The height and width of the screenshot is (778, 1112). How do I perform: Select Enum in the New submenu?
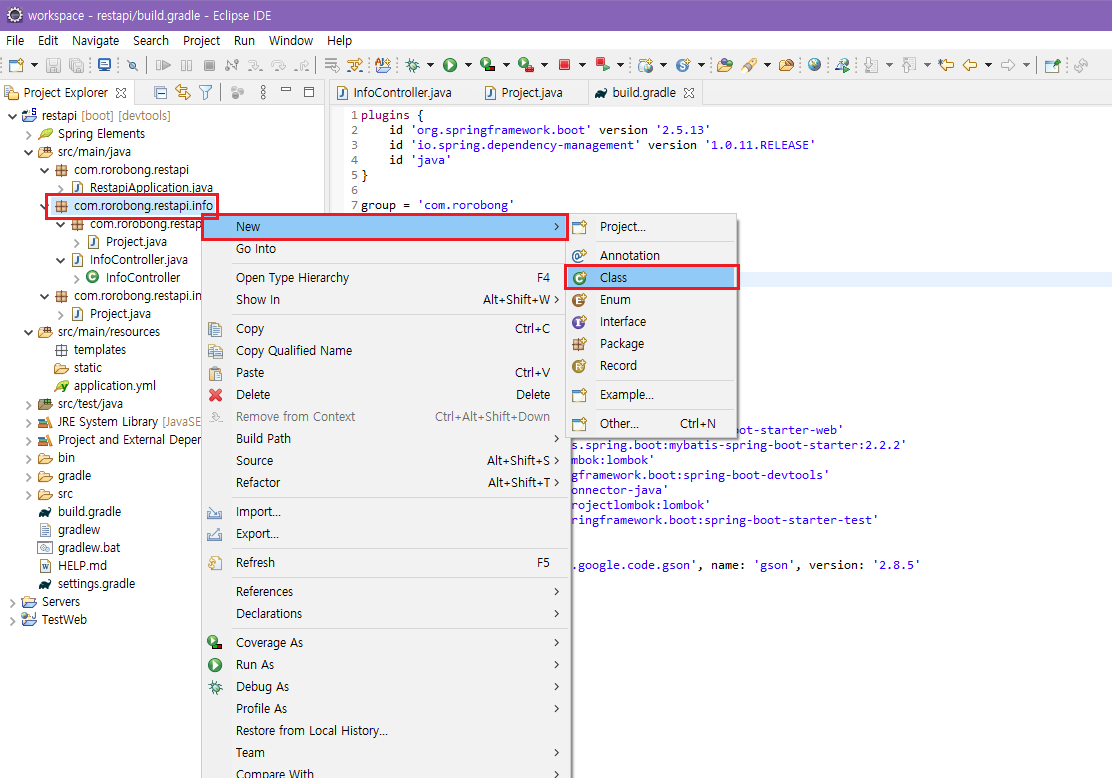[652, 299]
